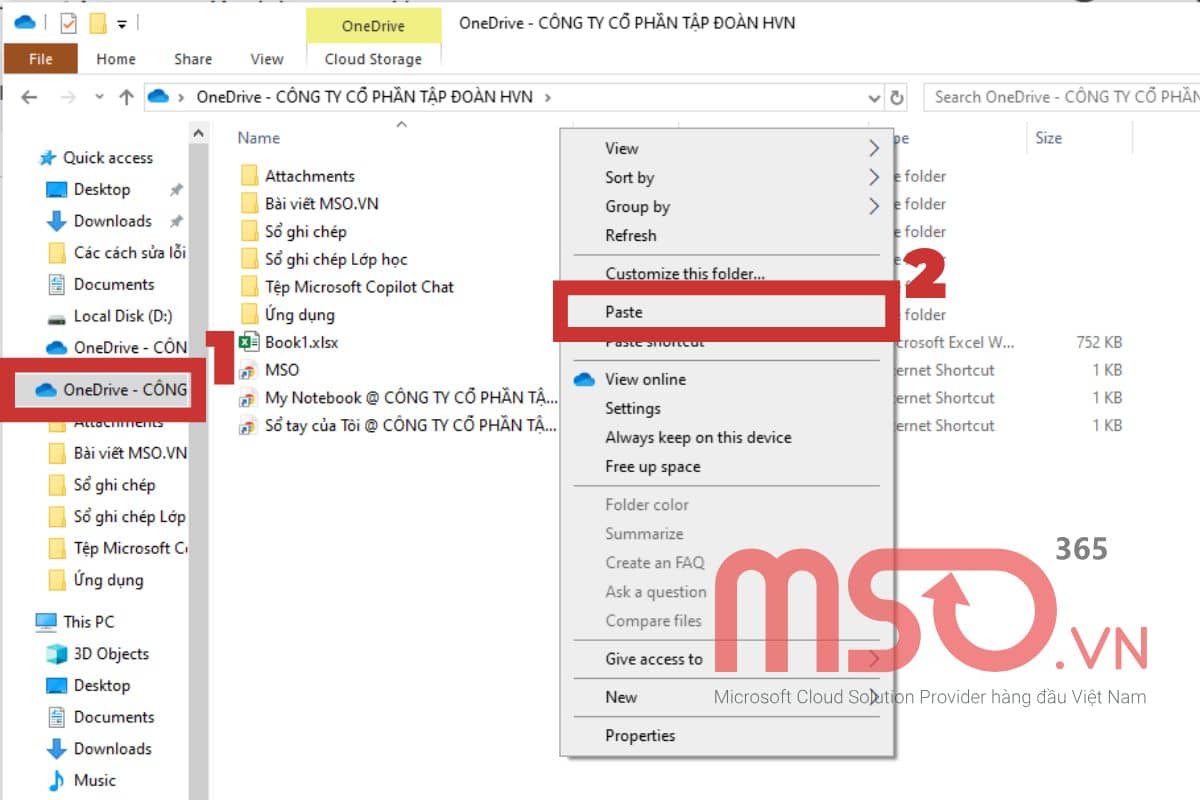This screenshot has width=1200, height=800.
Task: Select This PC in navigation pane
Action: 89,621
